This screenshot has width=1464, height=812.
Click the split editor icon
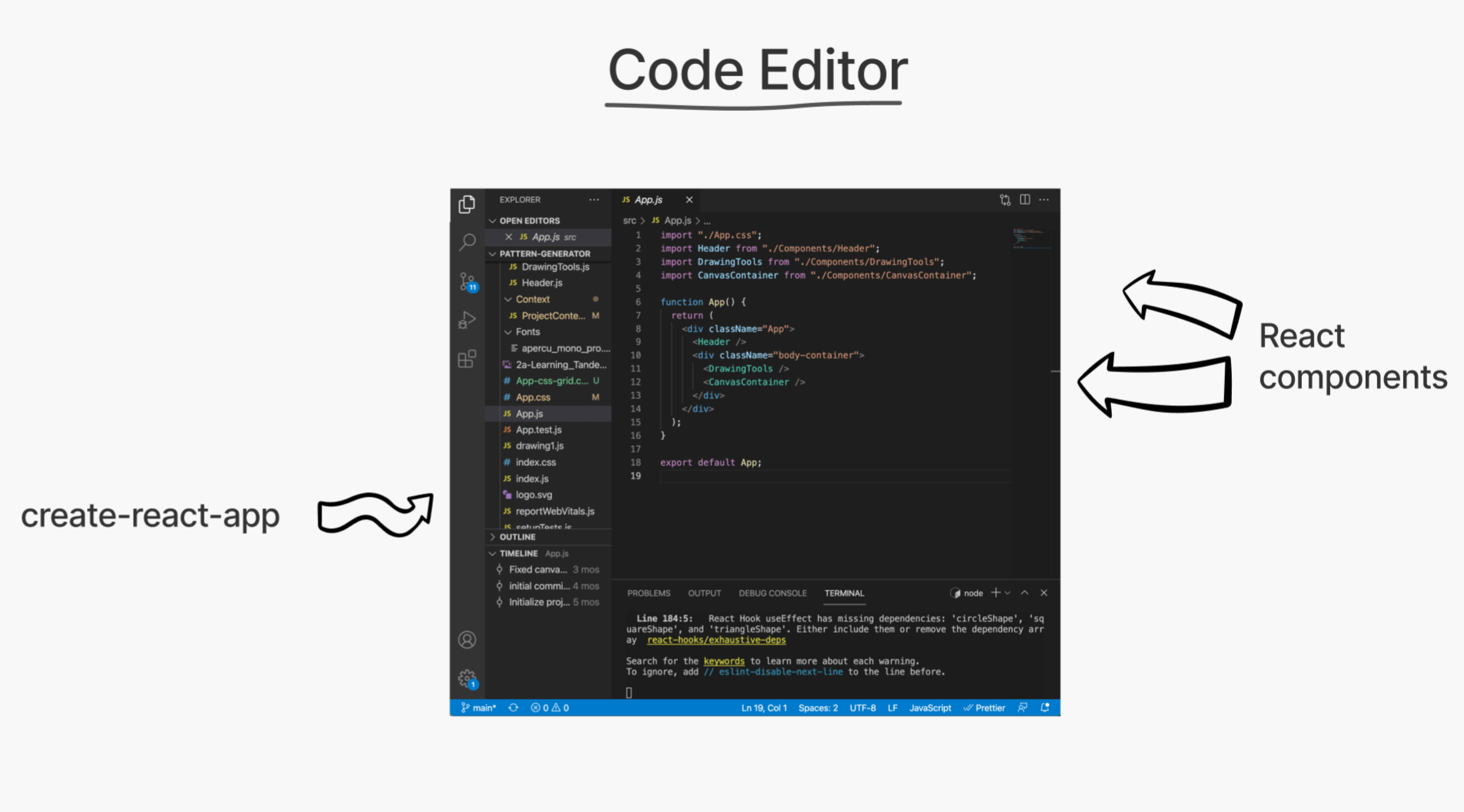click(x=1025, y=200)
